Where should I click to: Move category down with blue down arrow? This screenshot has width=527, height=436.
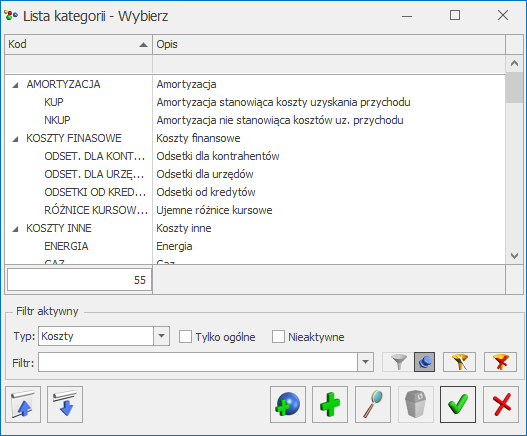65,404
